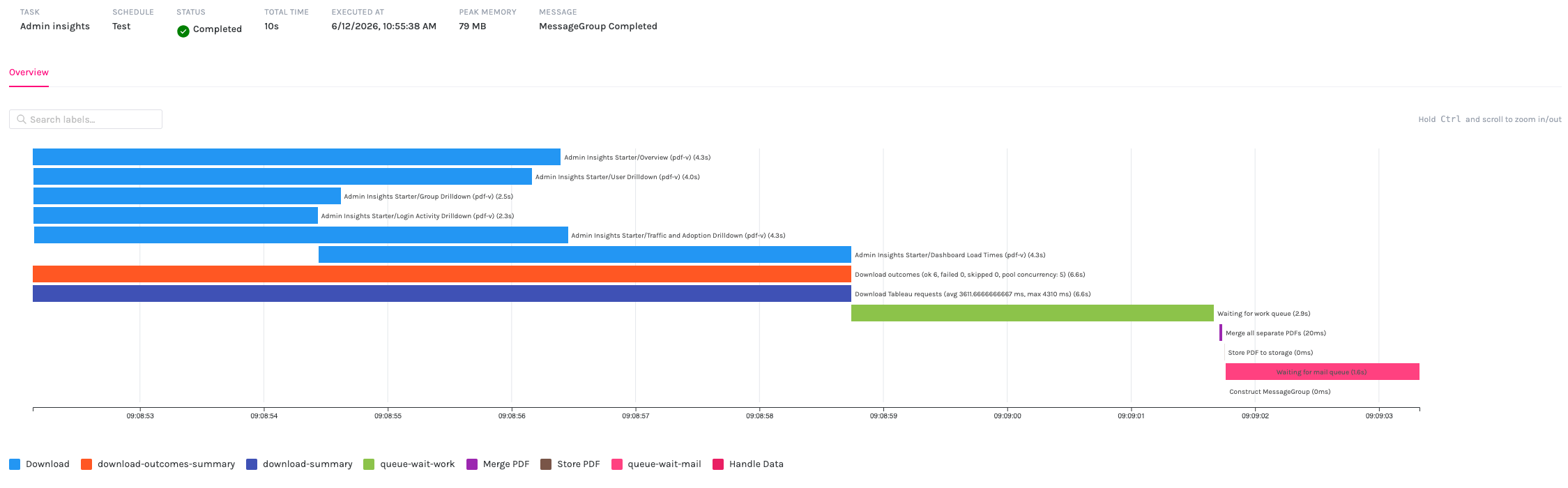Click the pink Waiting for mail queue bar
The image size is (1568, 488).
point(1323,372)
